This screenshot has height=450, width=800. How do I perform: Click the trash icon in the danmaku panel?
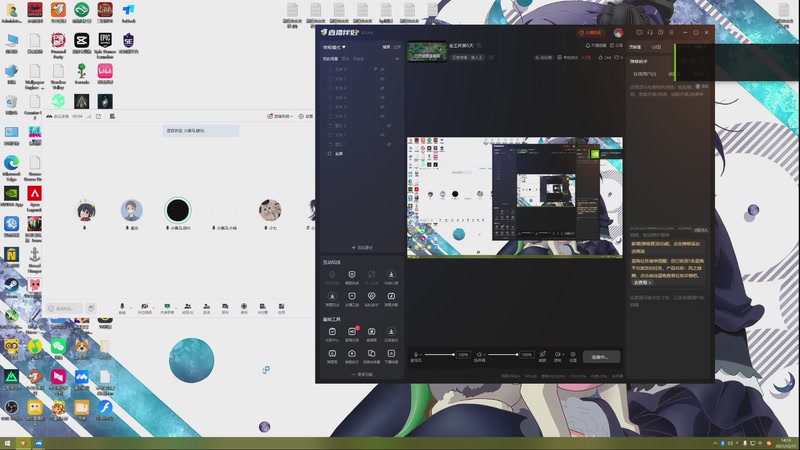pyautogui.click(x=698, y=86)
